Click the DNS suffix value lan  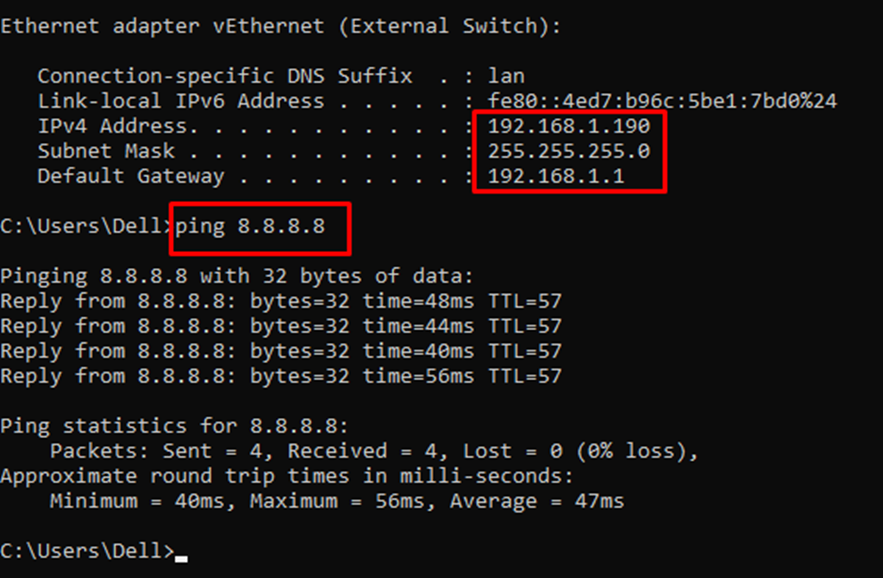point(506,76)
